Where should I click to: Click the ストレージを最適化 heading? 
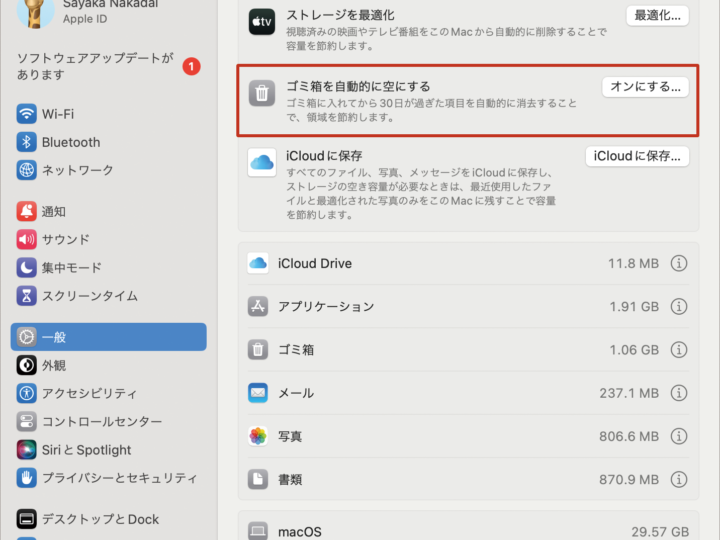340,15
